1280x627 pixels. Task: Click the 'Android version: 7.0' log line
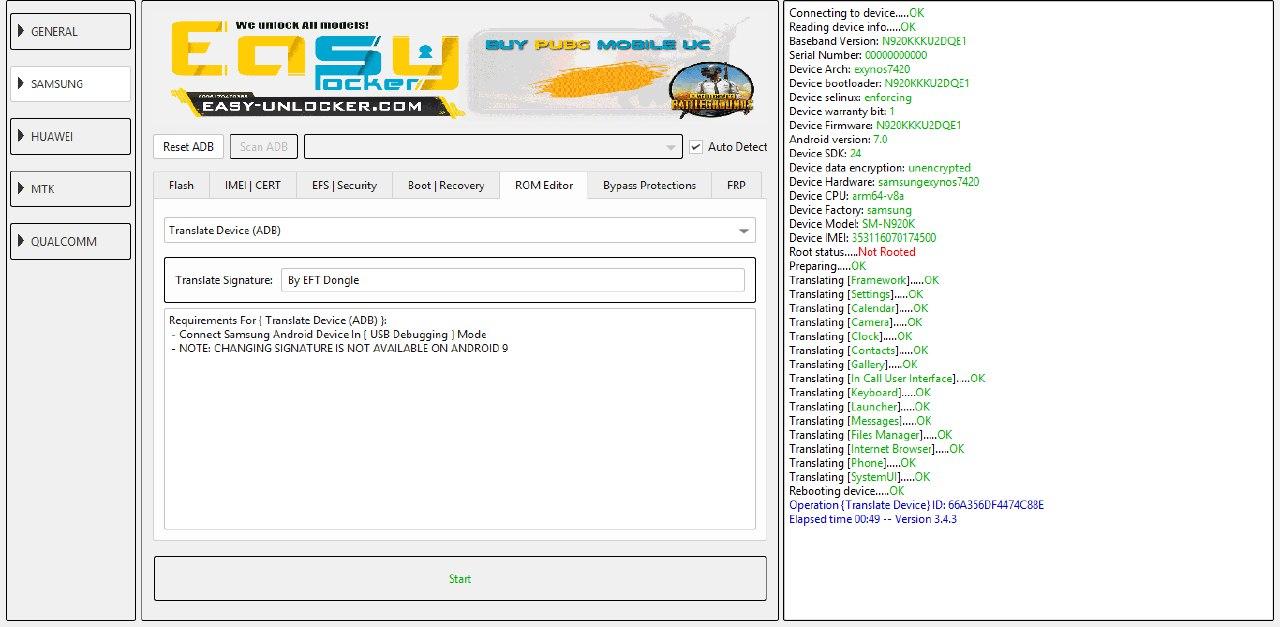[838, 139]
